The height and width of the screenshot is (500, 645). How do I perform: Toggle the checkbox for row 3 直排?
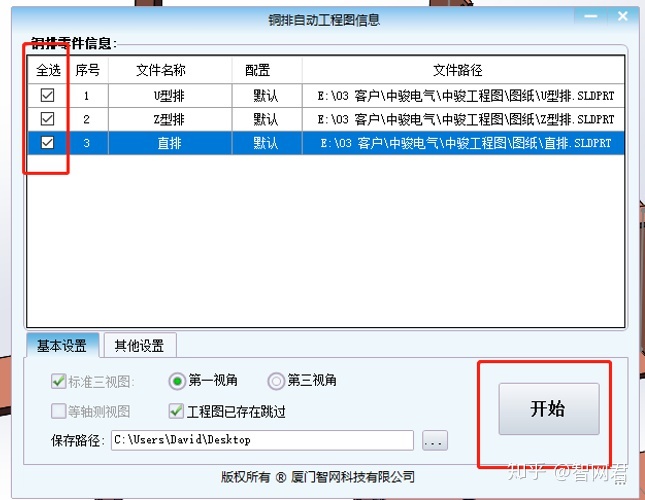coord(47,143)
